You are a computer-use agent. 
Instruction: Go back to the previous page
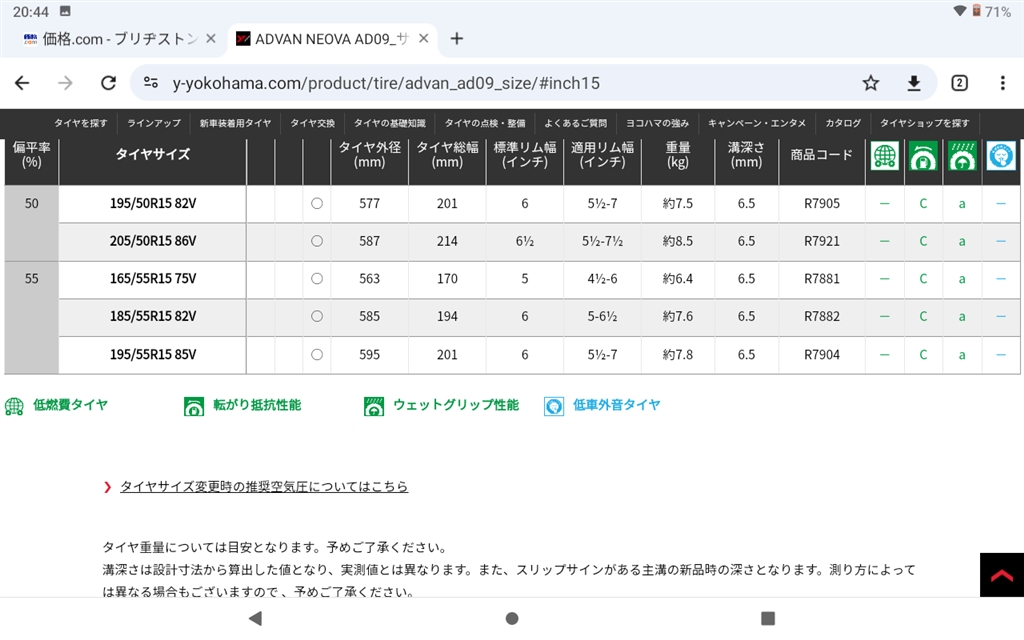[x=22, y=83]
